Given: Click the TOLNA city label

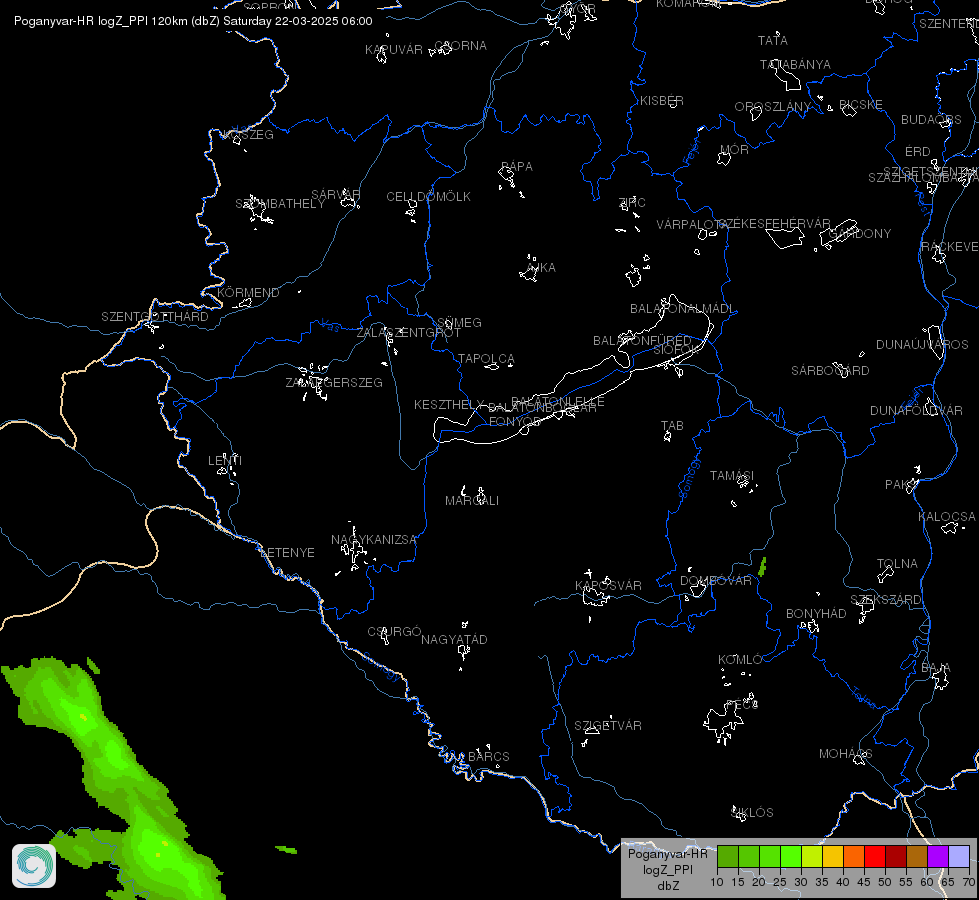Looking at the screenshot, I should pyautogui.click(x=897, y=564).
